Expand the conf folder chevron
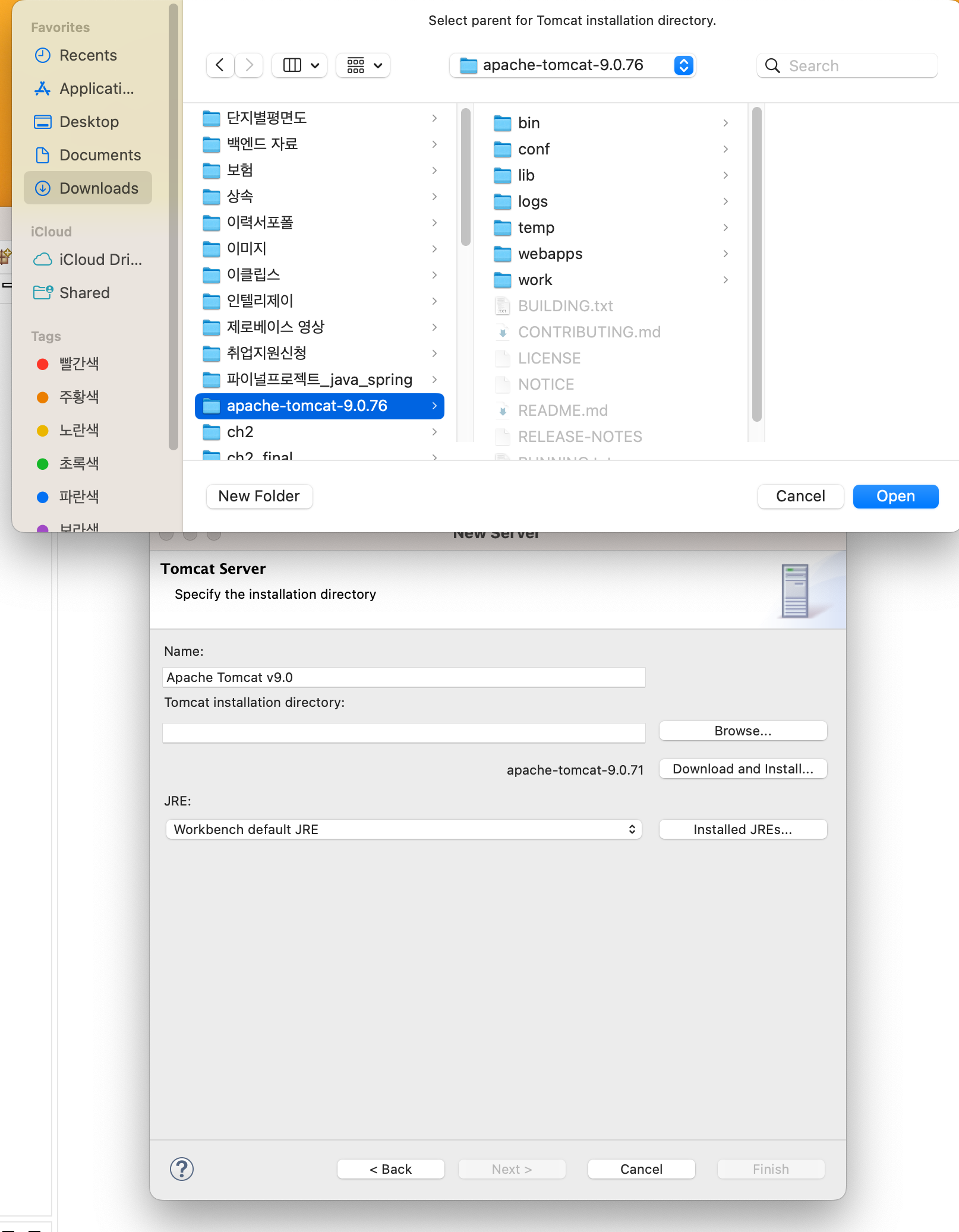The height and width of the screenshot is (1232, 959). coord(725,149)
